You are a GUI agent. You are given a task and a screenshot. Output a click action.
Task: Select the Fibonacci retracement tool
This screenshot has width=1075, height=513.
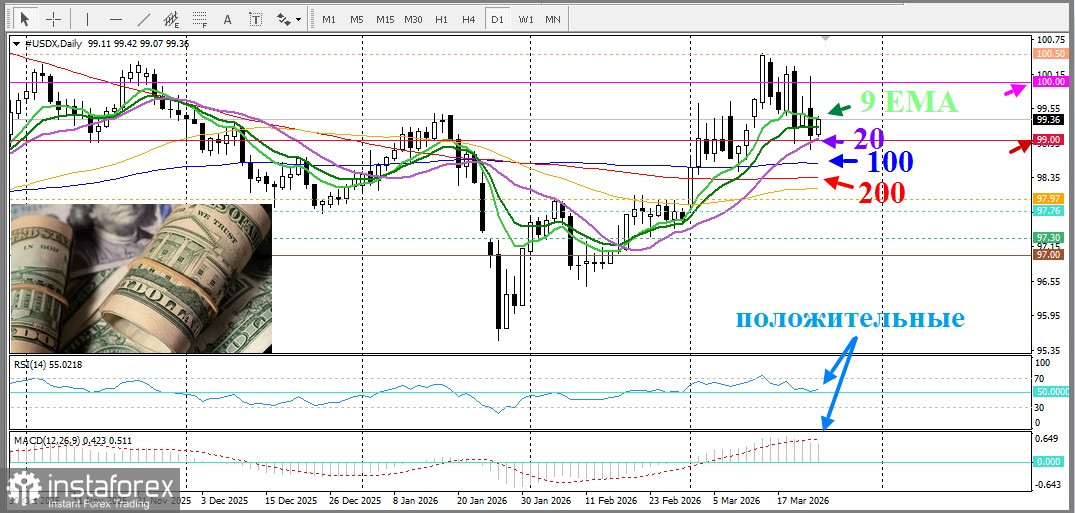click(201, 18)
